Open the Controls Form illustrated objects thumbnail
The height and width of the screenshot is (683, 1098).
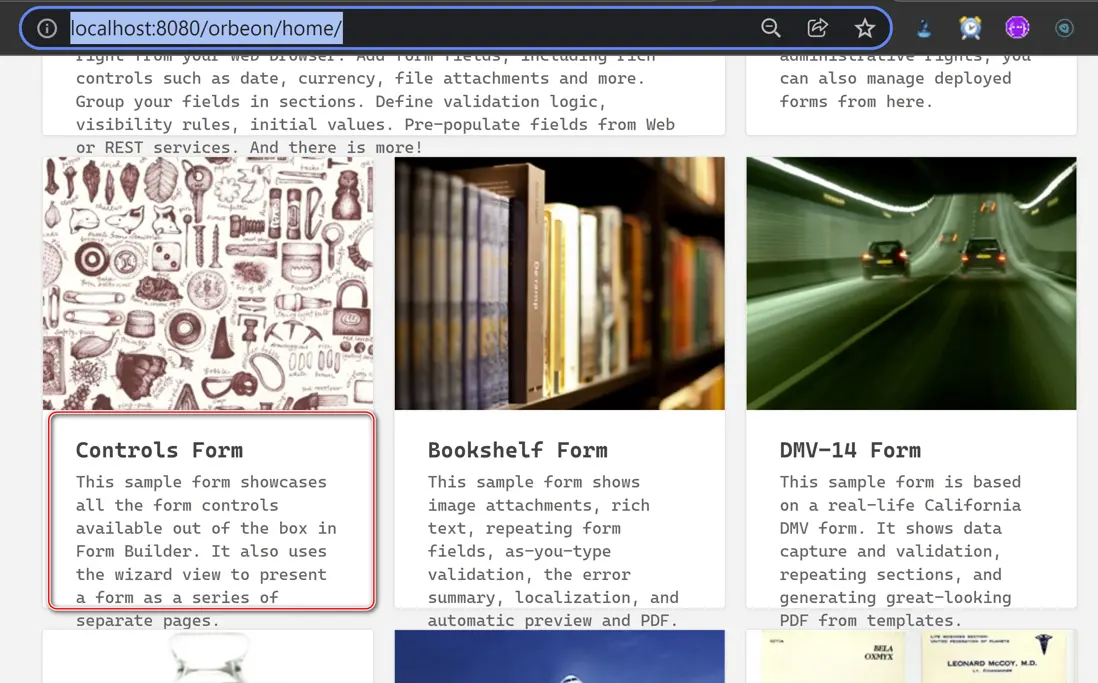pyautogui.click(x=208, y=283)
